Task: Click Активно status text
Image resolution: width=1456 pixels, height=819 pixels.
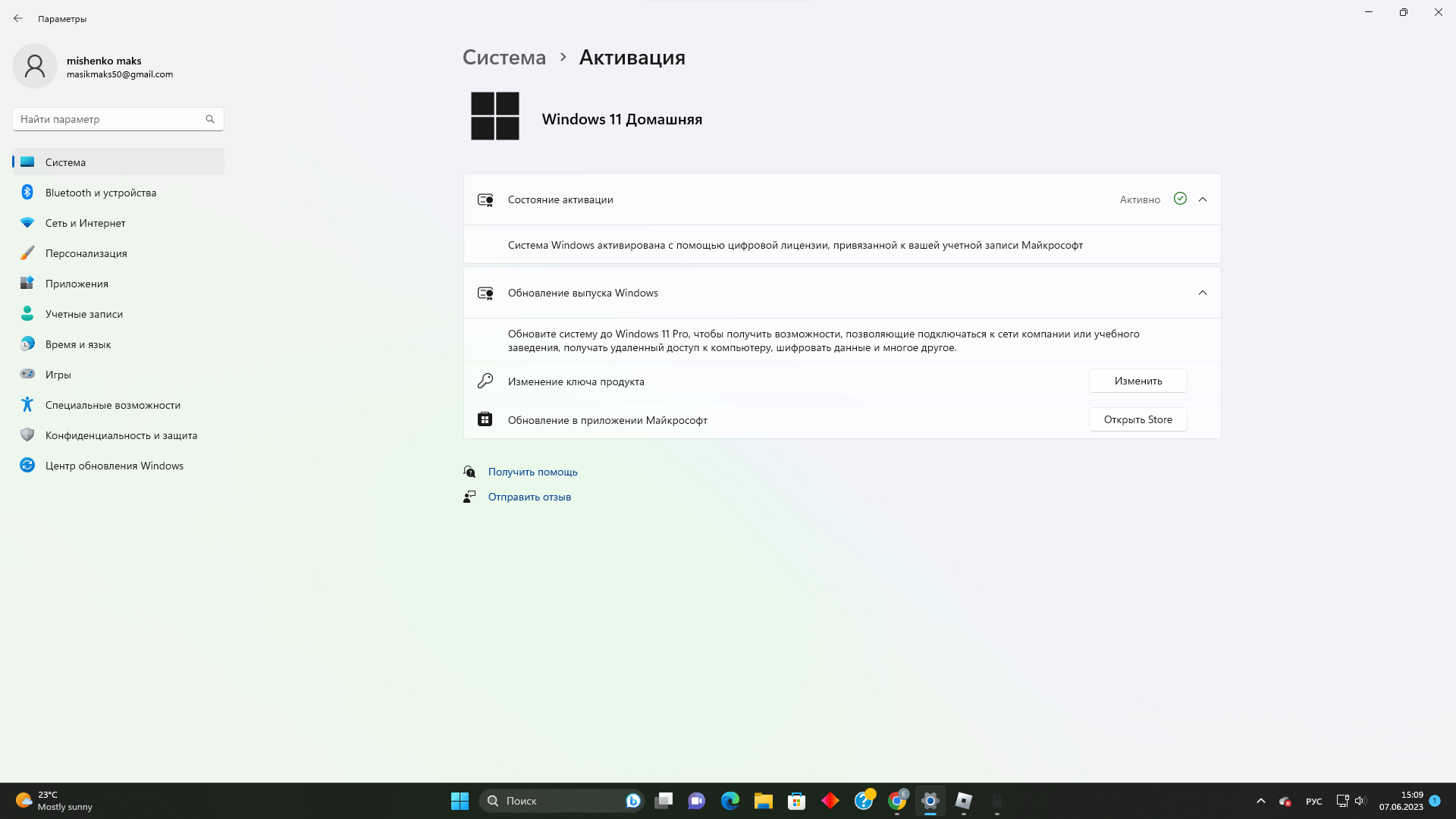Action: (1140, 199)
